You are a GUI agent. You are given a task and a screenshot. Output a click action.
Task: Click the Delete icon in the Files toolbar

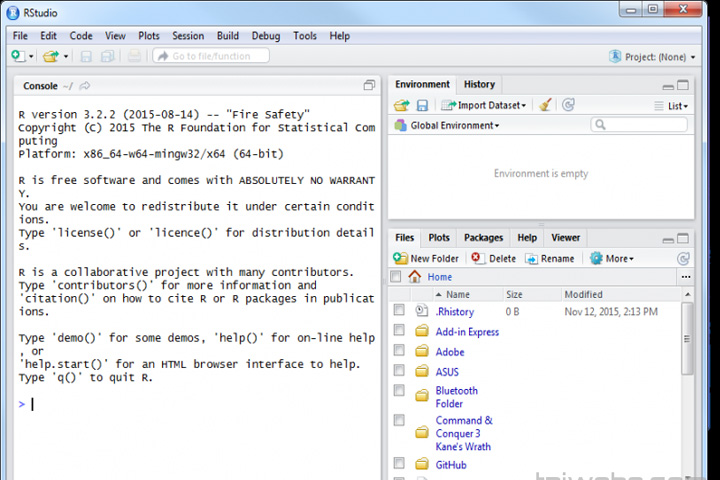coord(476,258)
